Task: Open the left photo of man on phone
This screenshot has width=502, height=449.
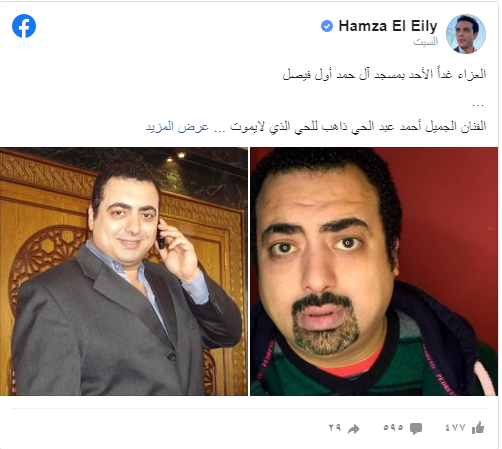Action: coord(124,271)
